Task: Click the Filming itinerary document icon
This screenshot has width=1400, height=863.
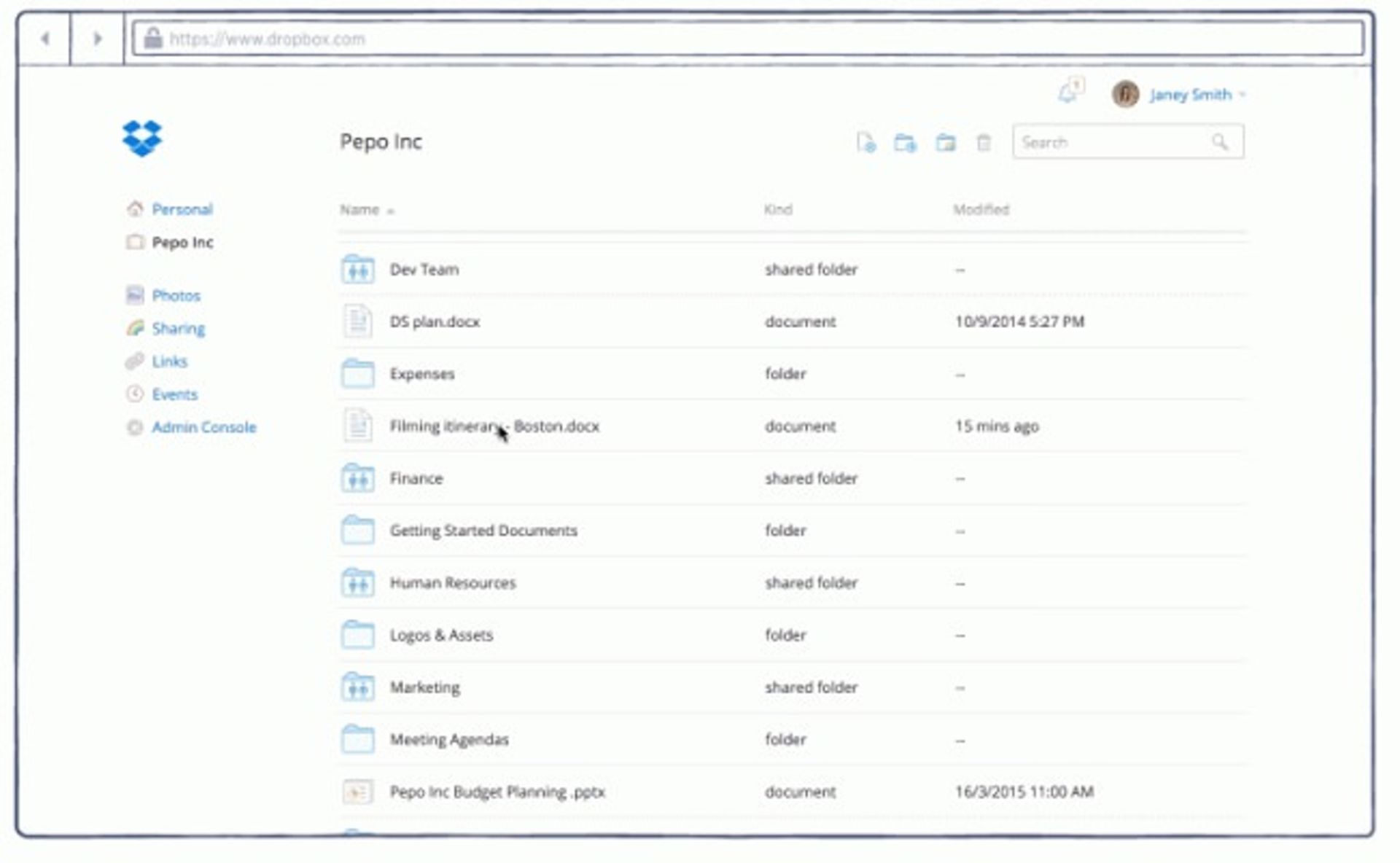Action: click(357, 426)
